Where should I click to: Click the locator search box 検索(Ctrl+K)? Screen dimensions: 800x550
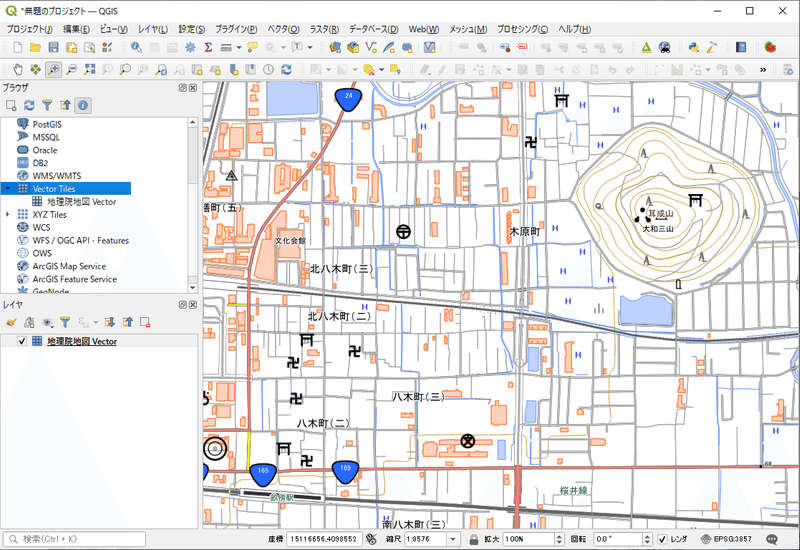[x=74, y=539]
